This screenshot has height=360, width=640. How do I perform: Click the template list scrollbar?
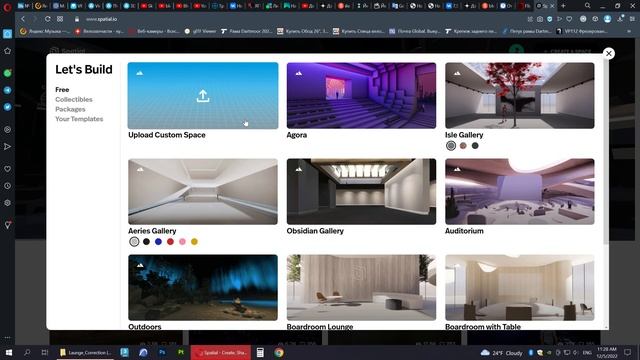click(606, 153)
